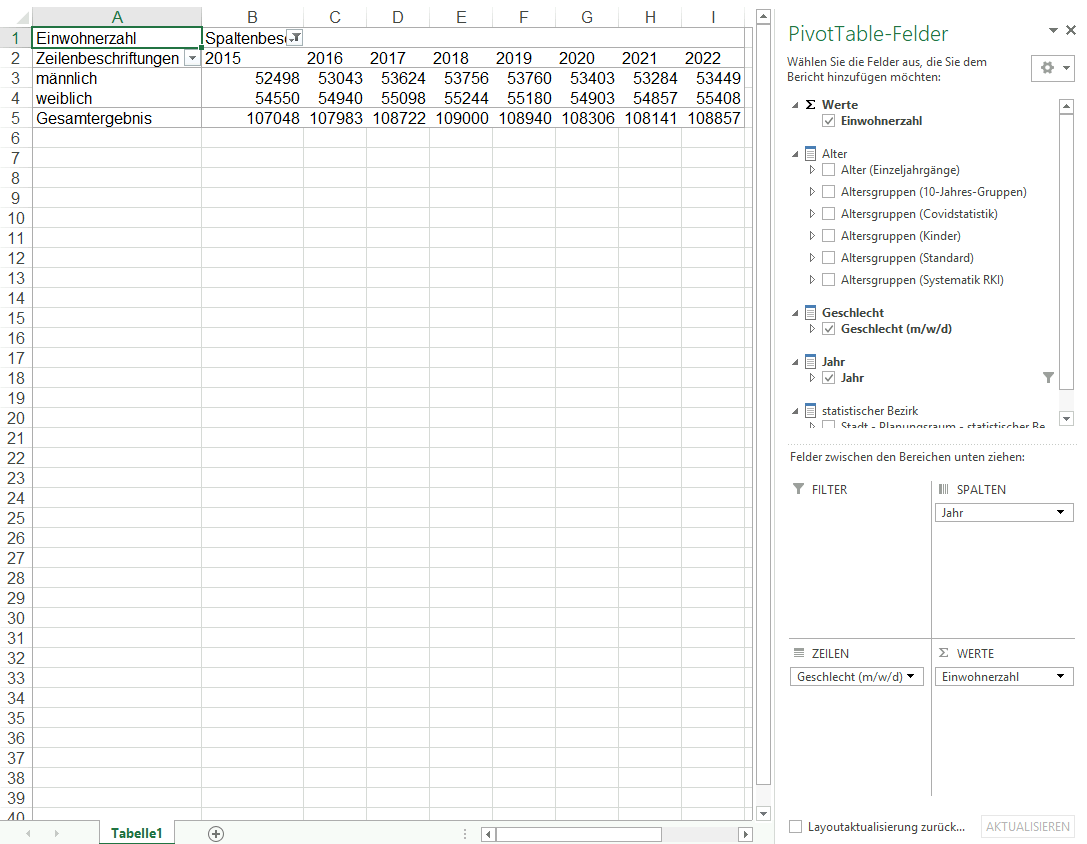This screenshot has height=844, width=1087.
Task: Click the statistischer Bezirk table icon
Action: point(810,411)
